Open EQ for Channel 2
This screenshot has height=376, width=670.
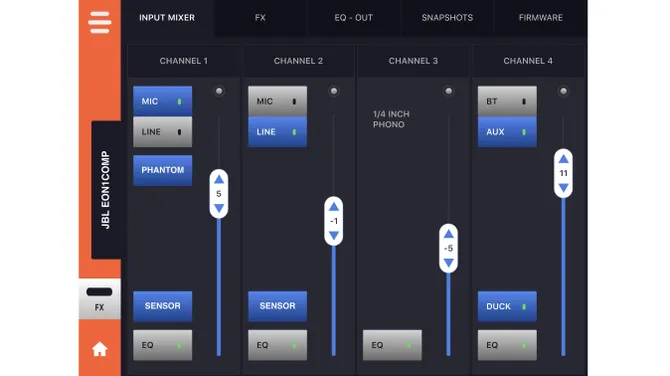click(277, 345)
